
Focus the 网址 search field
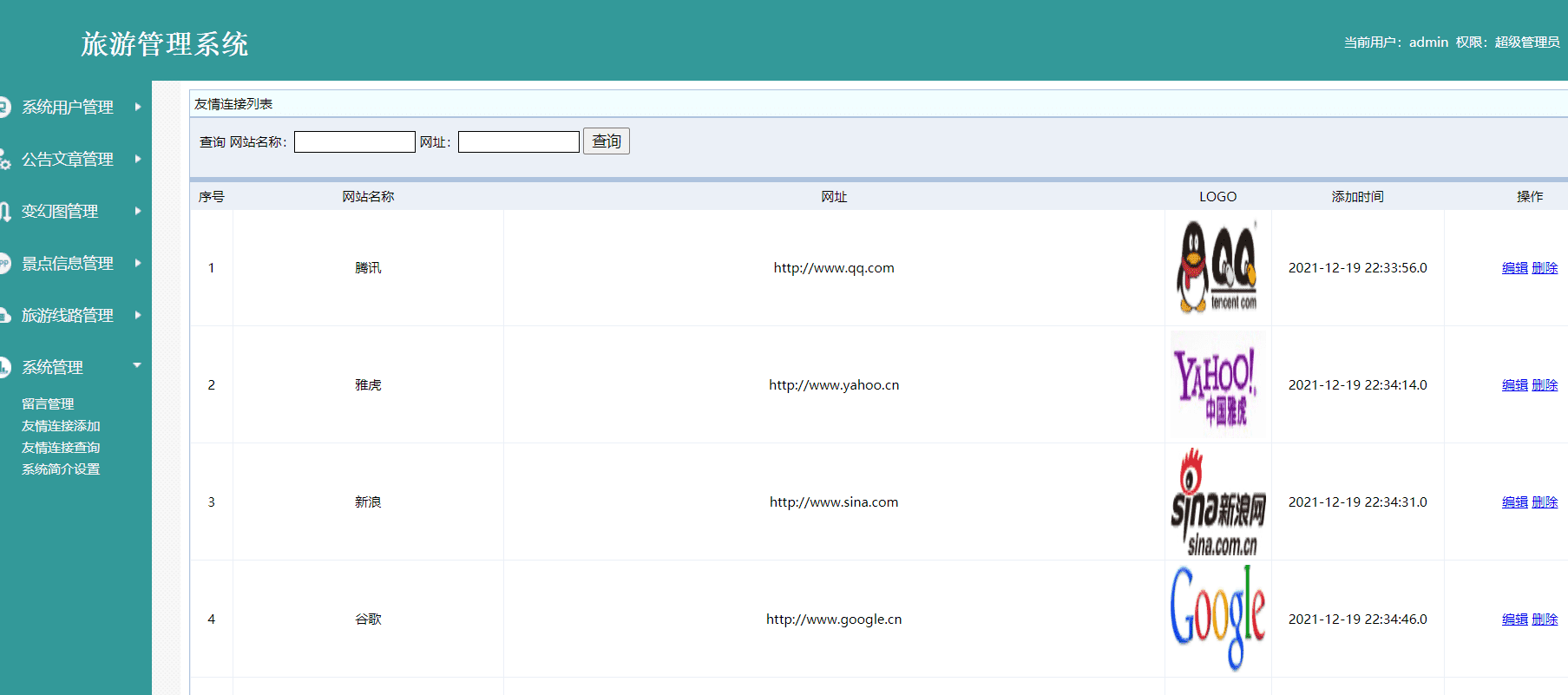[519, 141]
